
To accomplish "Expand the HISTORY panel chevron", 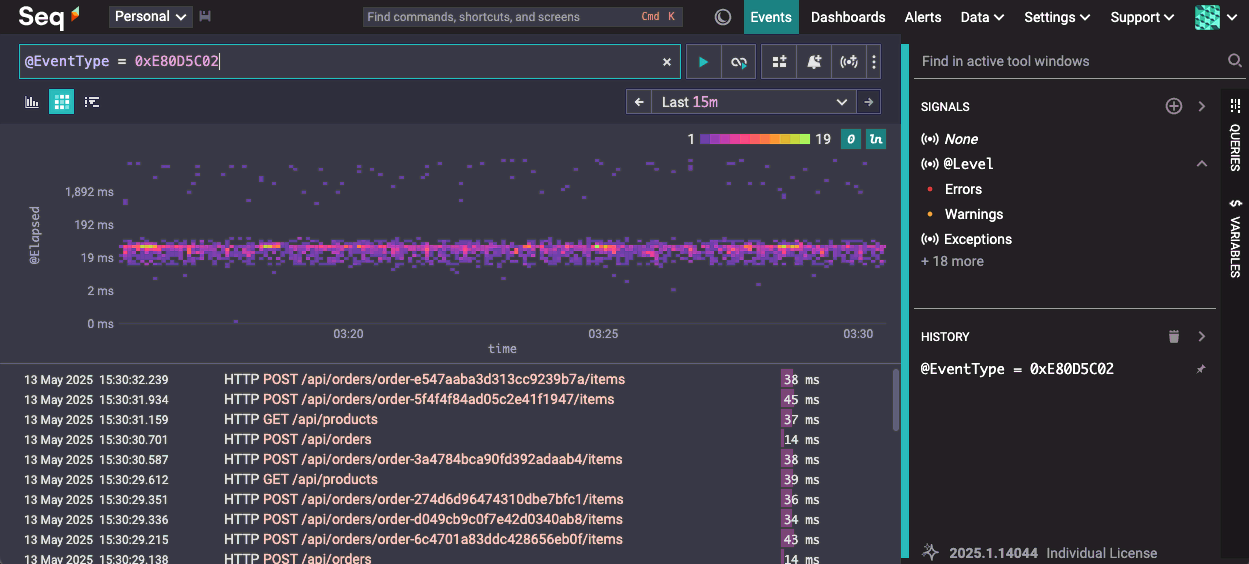I will [1202, 337].
